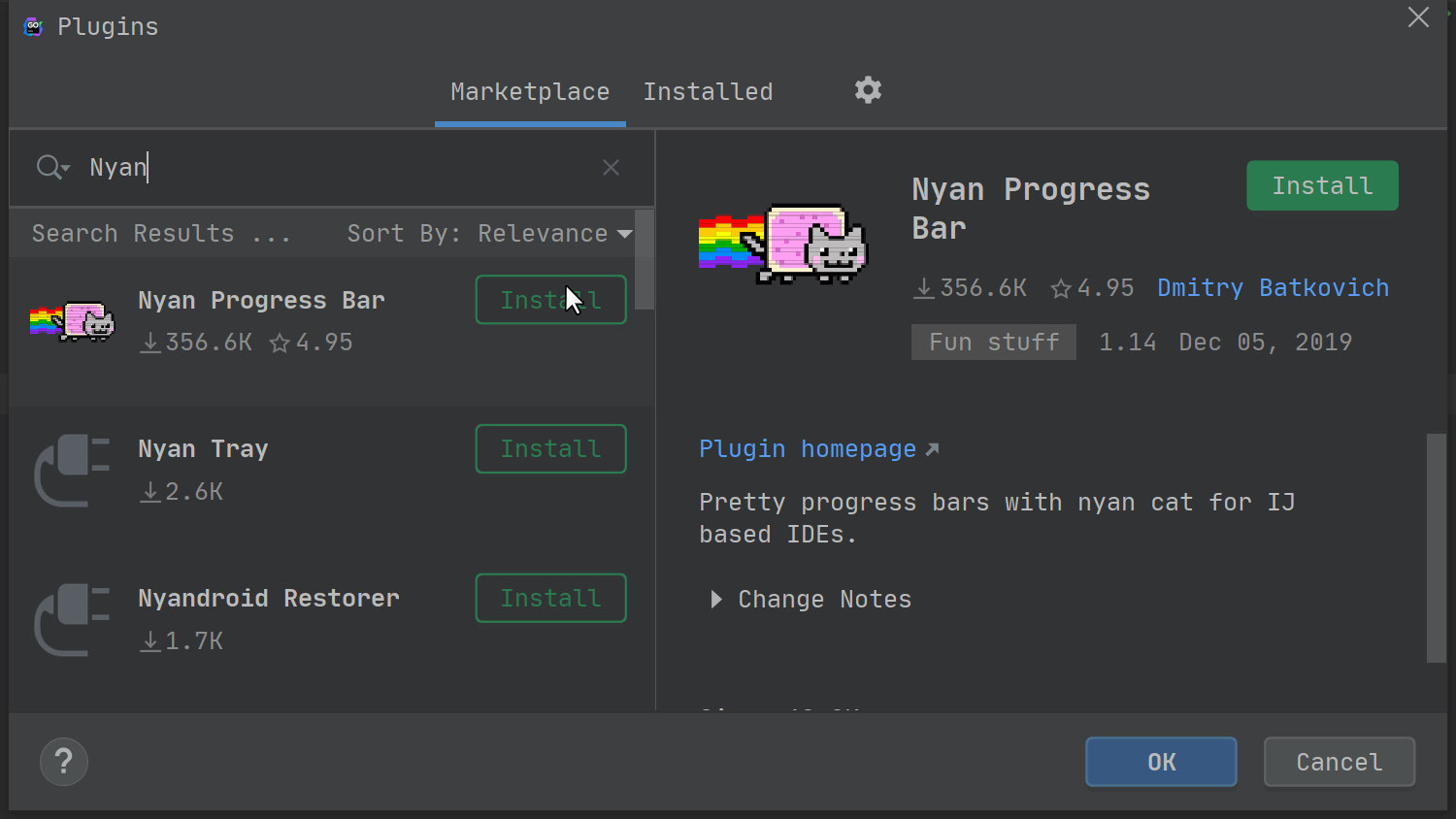Screen dimensions: 1456x819
Task: Click the Fun stuff tag
Action: (994, 343)
